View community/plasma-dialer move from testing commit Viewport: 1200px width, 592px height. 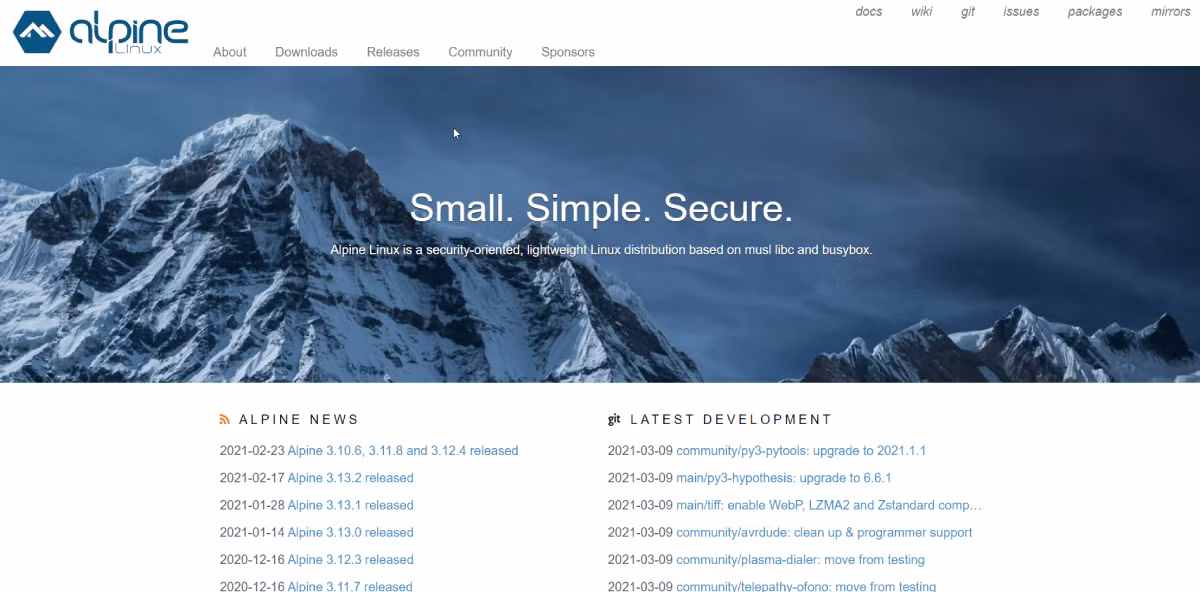click(800, 560)
